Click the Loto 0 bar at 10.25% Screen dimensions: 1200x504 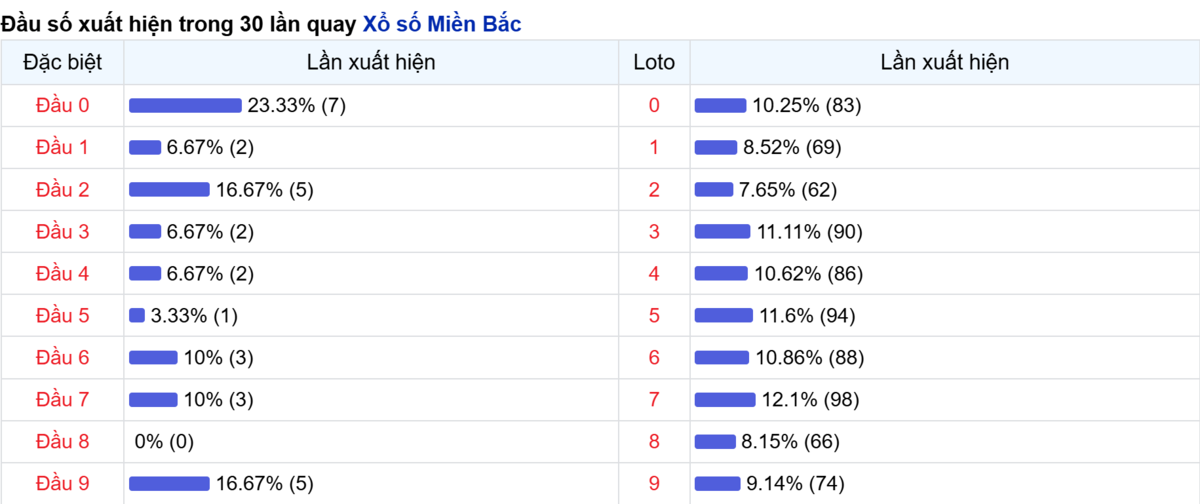point(720,105)
